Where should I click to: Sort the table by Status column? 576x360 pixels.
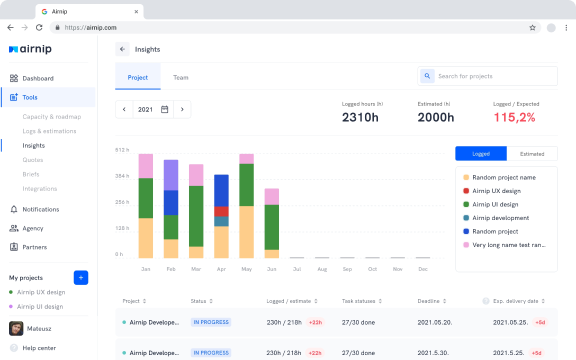pyautogui.click(x=201, y=301)
